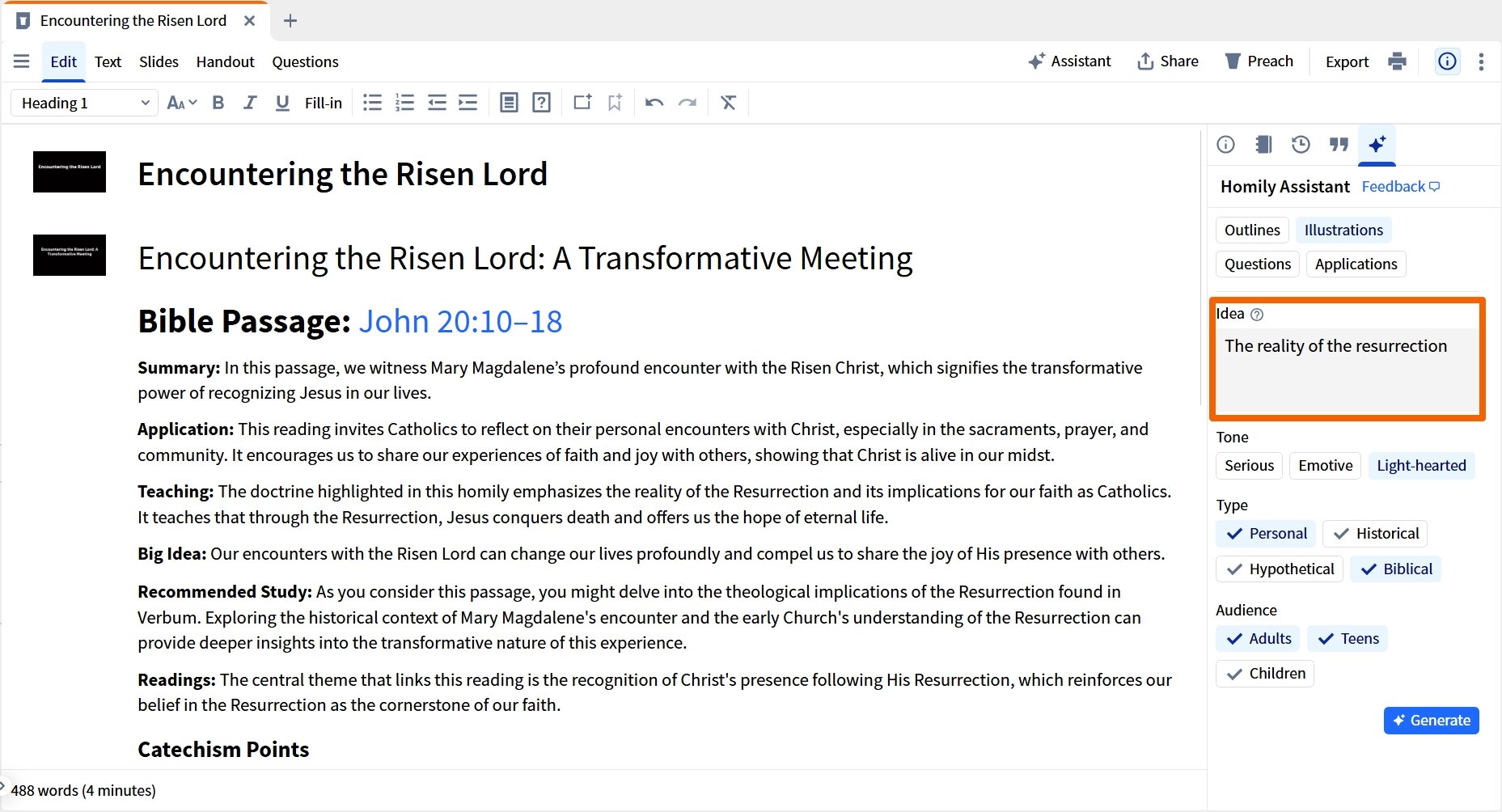Apply italic formatting

point(250,103)
